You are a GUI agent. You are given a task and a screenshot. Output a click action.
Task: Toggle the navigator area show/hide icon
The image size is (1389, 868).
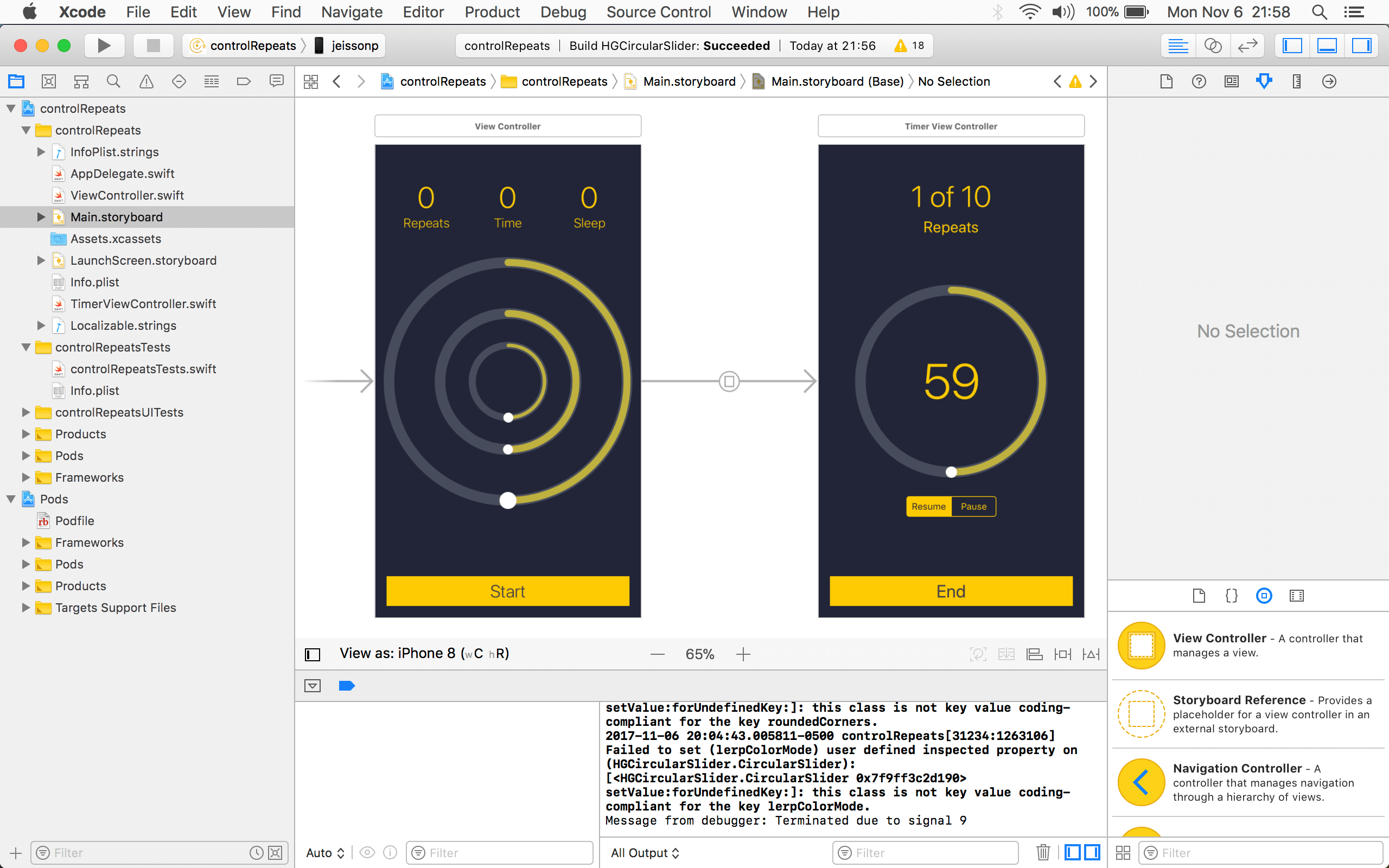[1294, 45]
